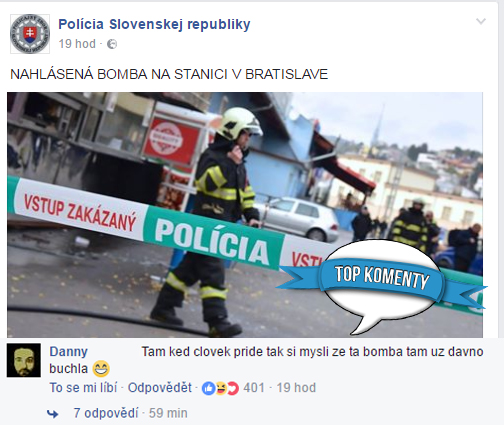Open the comment's 19 hod timestamp
This screenshot has width=504, height=425.
tap(296, 388)
